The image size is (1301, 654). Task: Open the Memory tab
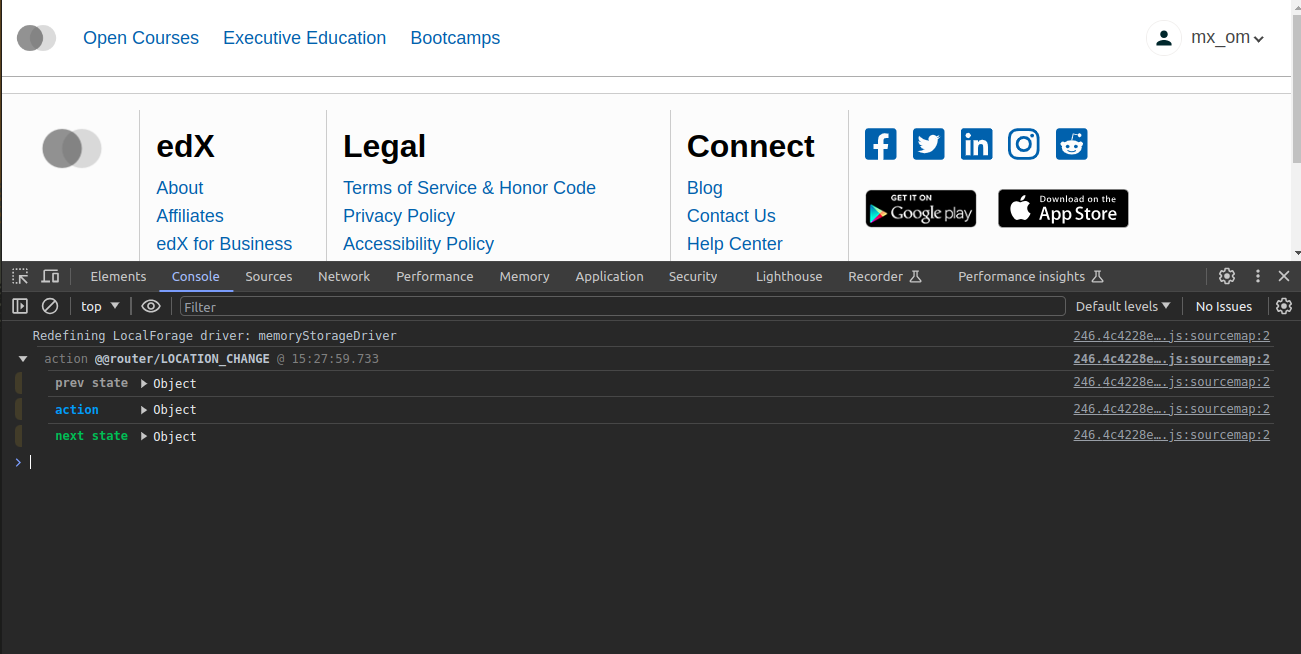click(525, 276)
